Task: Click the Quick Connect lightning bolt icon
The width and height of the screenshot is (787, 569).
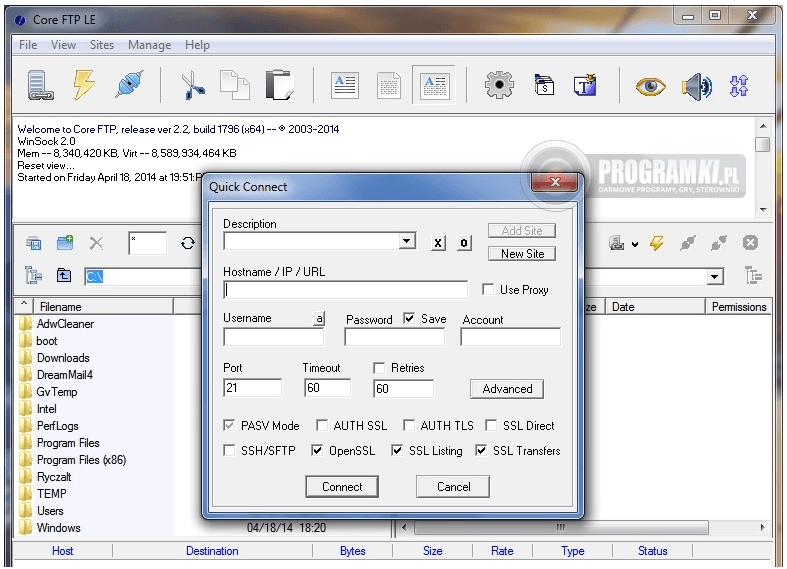Action: pyautogui.click(x=84, y=84)
